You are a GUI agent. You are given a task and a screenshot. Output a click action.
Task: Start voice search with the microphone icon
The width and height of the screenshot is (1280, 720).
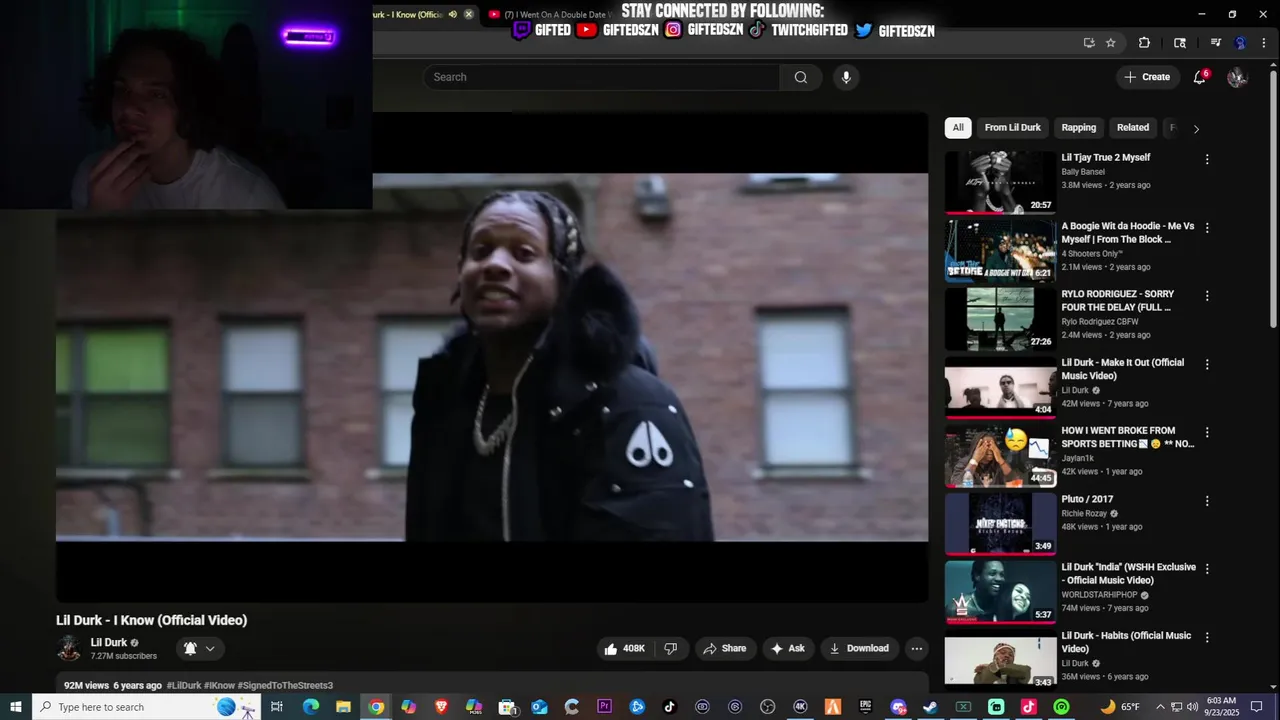[x=846, y=77]
